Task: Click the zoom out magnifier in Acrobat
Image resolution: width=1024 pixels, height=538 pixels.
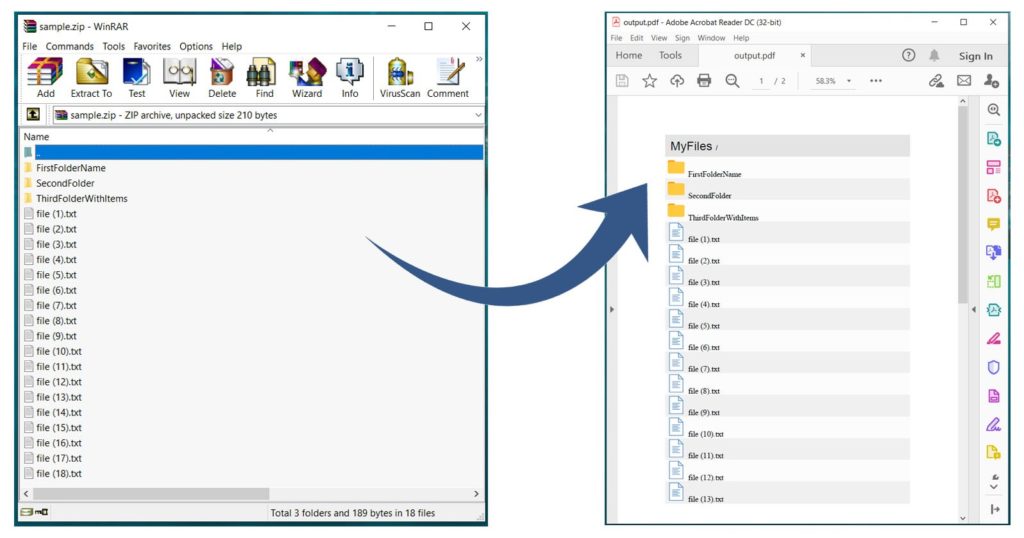Action: click(732, 81)
